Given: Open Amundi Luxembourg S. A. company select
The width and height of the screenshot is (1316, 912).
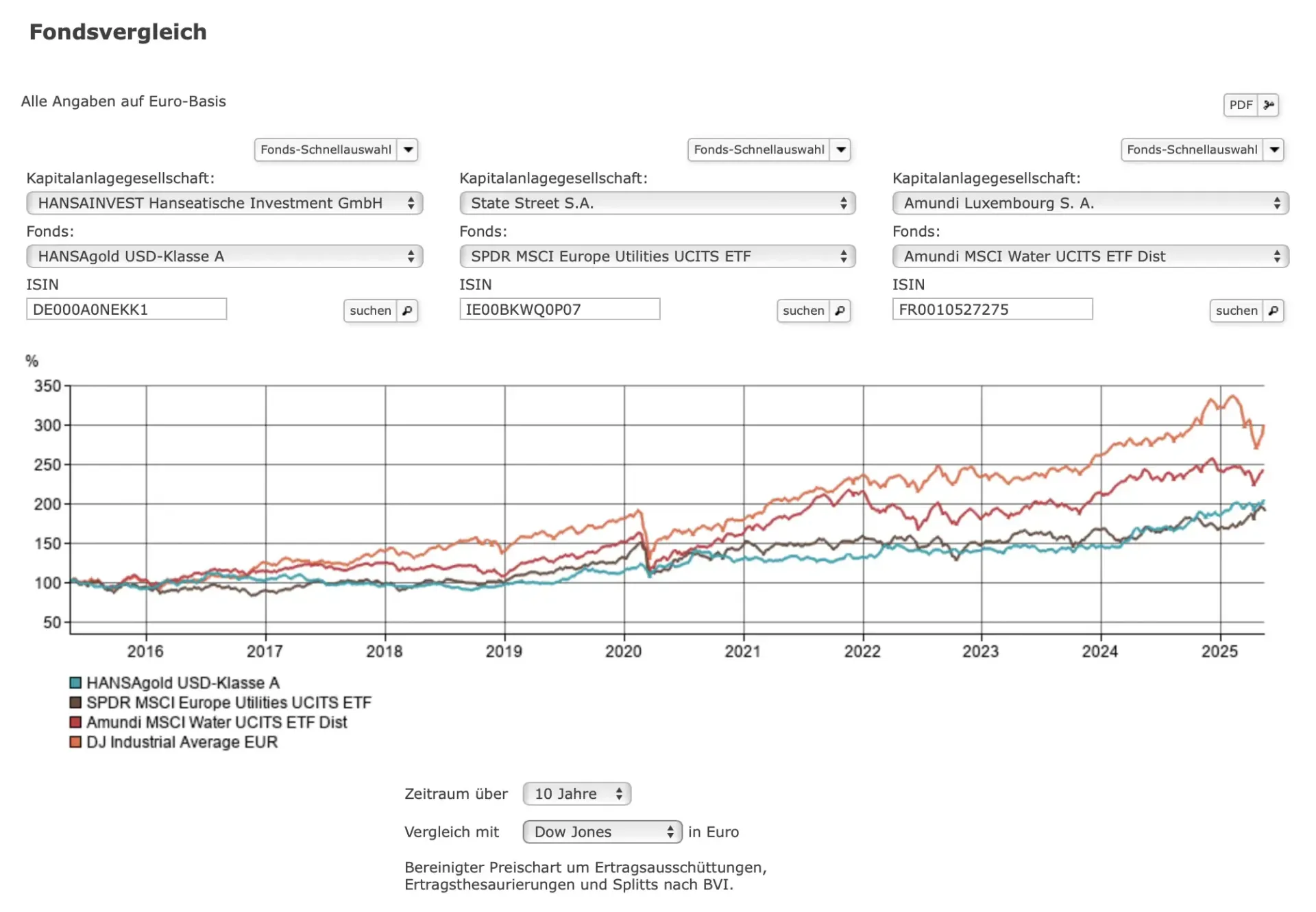Looking at the screenshot, I should [1090, 203].
